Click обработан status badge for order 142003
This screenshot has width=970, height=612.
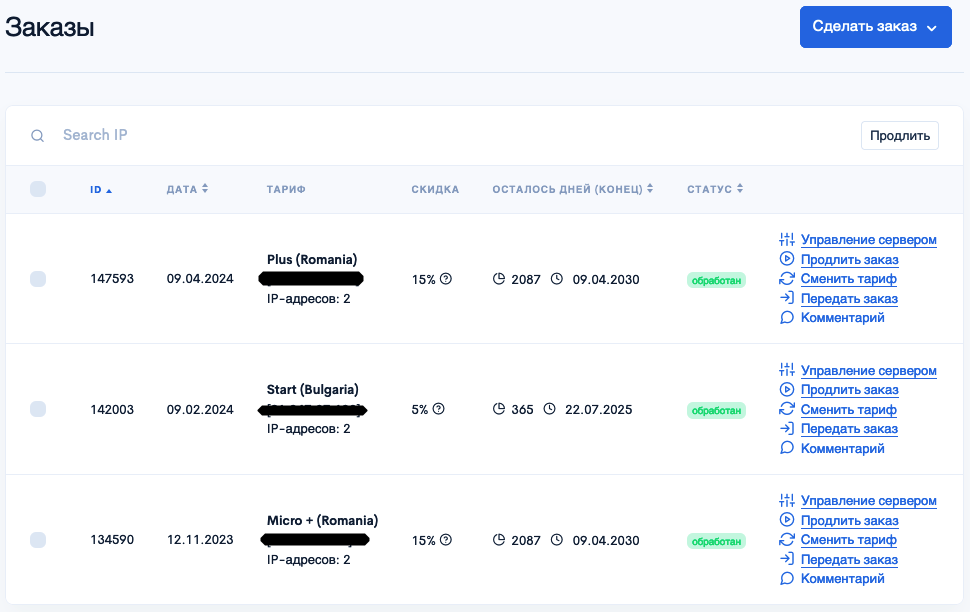point(716,410)
